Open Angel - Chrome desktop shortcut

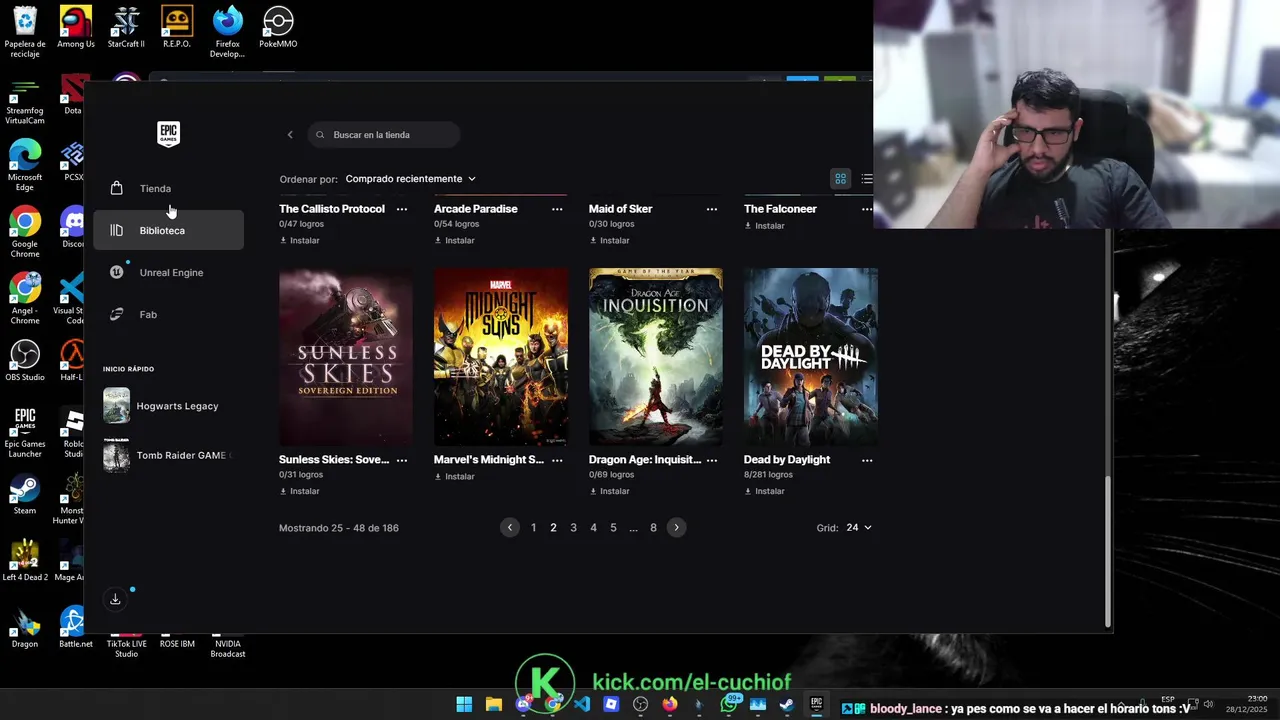25,299
